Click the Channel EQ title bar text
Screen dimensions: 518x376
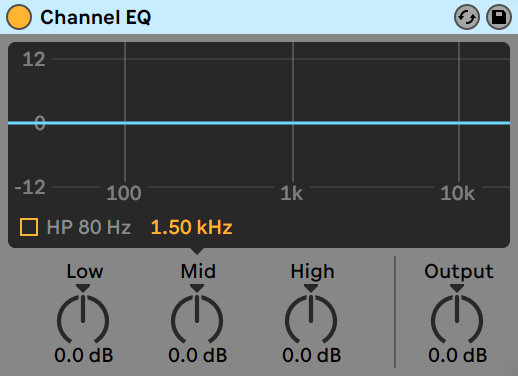tap(96, 17)
